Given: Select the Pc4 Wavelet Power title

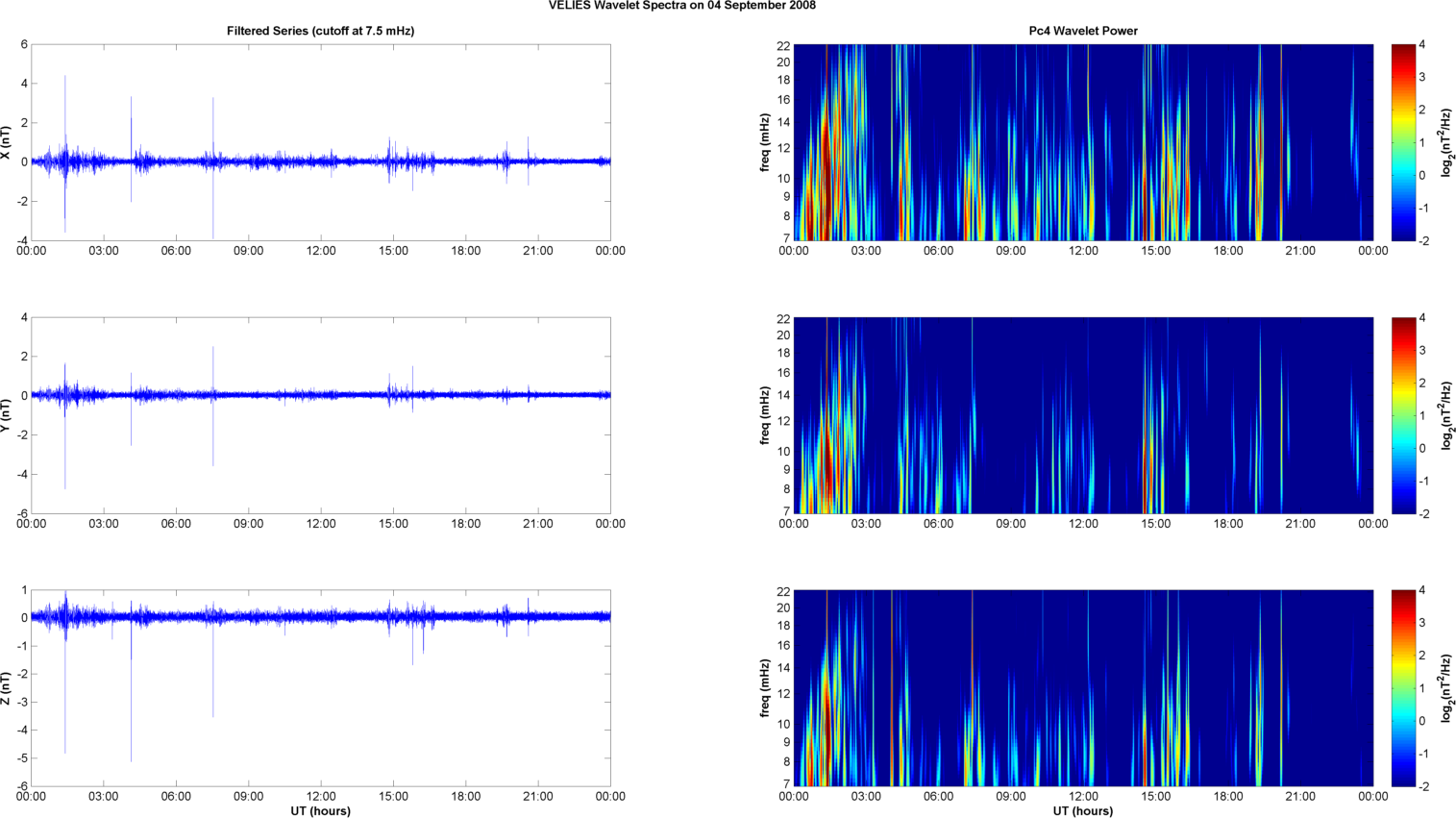Looking at the screenshot, I should [1083, 31].
